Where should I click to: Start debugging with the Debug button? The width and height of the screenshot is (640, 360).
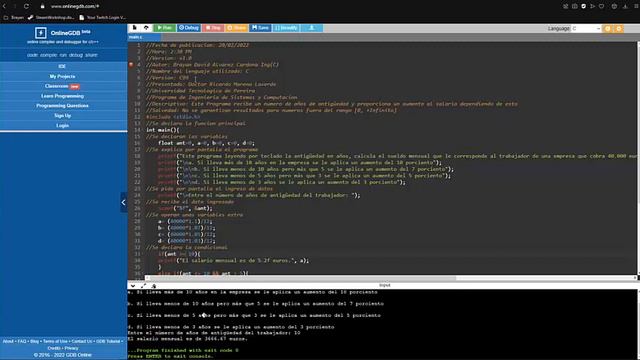189,28
